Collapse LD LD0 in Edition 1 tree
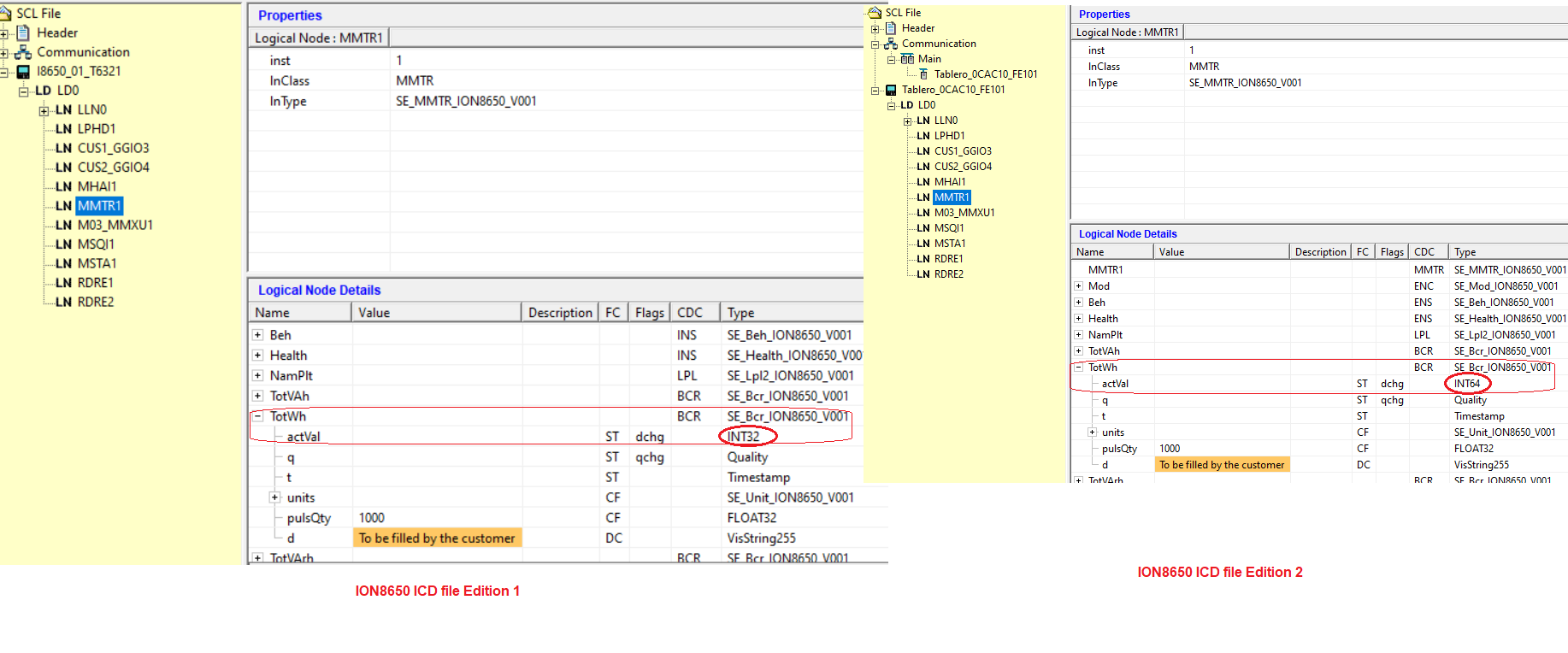 [24, 91]
